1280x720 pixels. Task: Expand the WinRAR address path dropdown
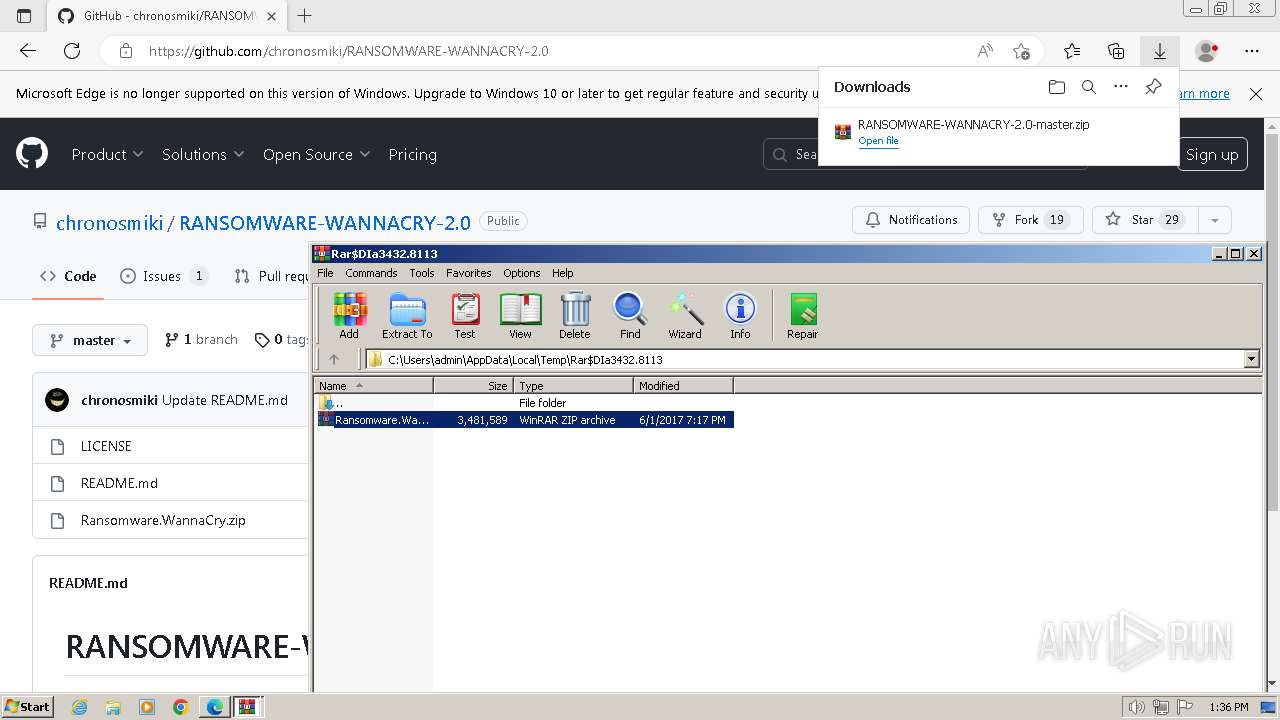(x=1251, y=359)
